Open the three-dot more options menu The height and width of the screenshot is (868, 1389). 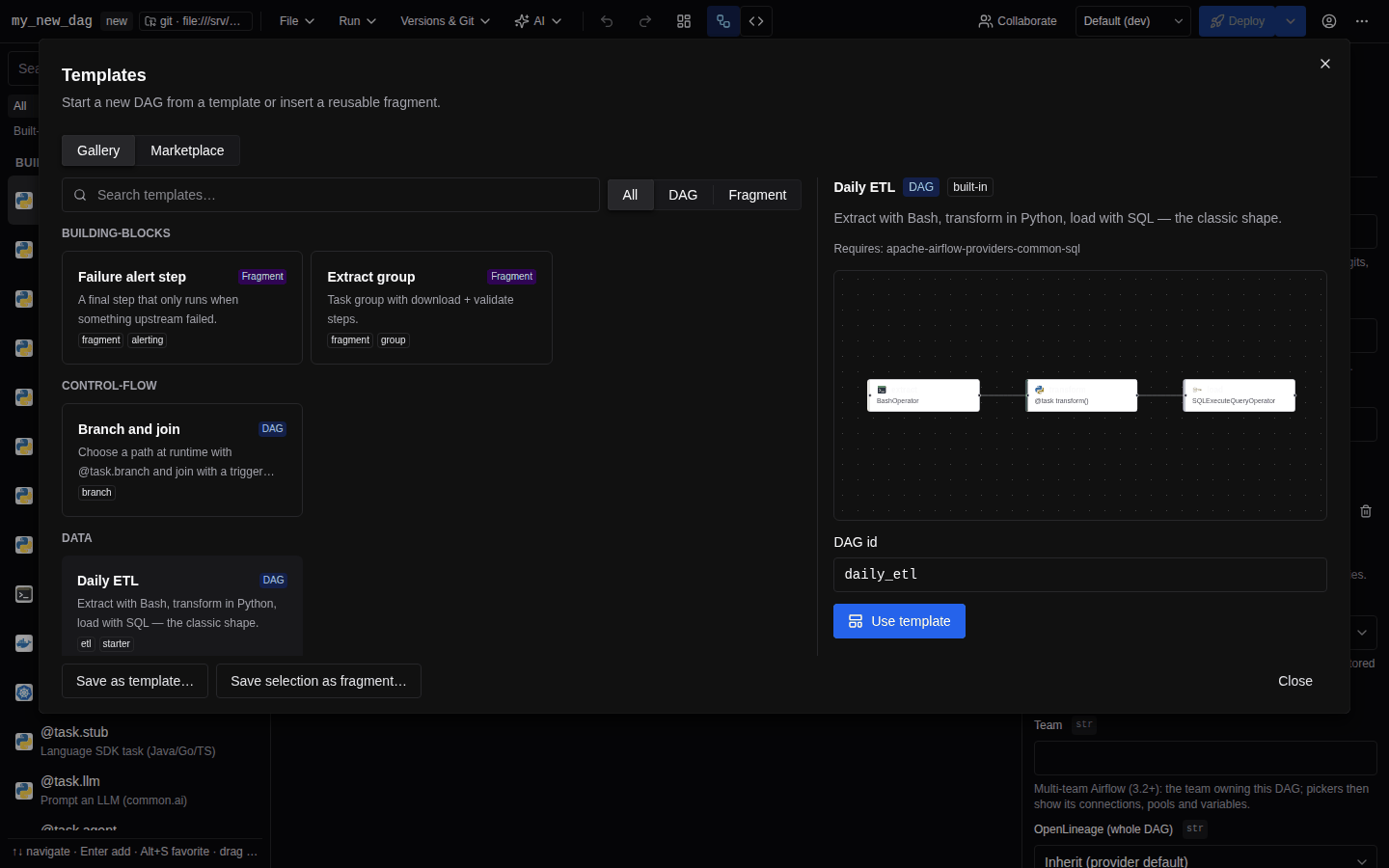[1362, 21]
